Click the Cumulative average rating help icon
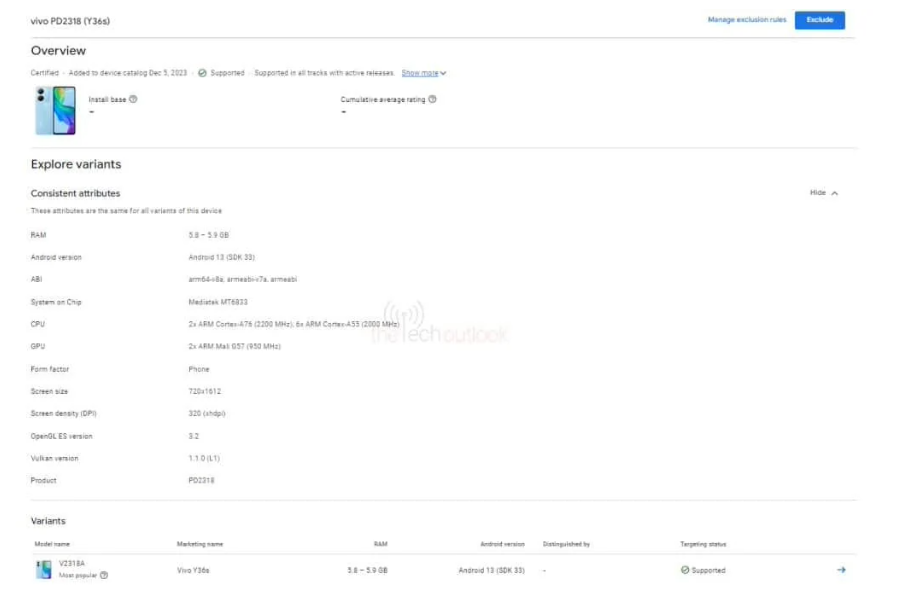The height and width of the screenshot is (611, 913). tap(433, 97)
